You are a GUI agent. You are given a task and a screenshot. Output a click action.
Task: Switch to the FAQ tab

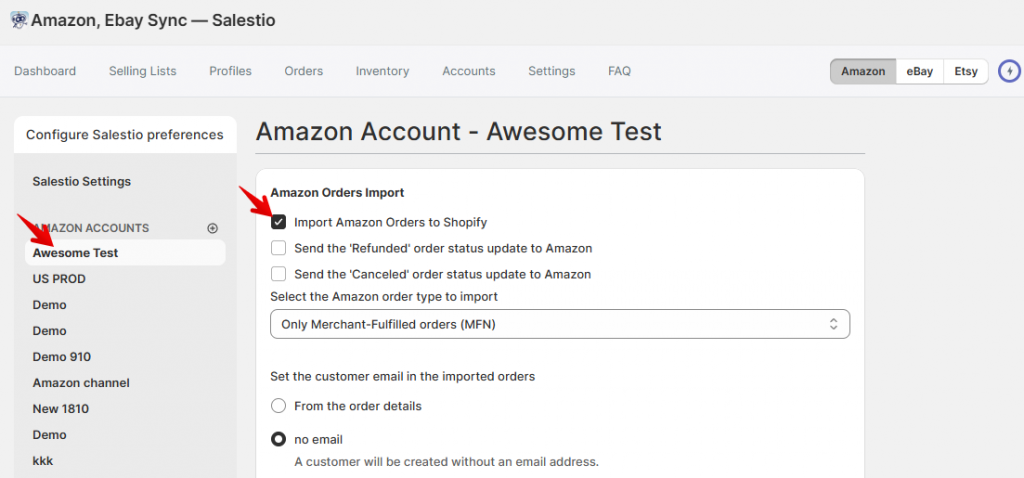(x=619, y=71)
